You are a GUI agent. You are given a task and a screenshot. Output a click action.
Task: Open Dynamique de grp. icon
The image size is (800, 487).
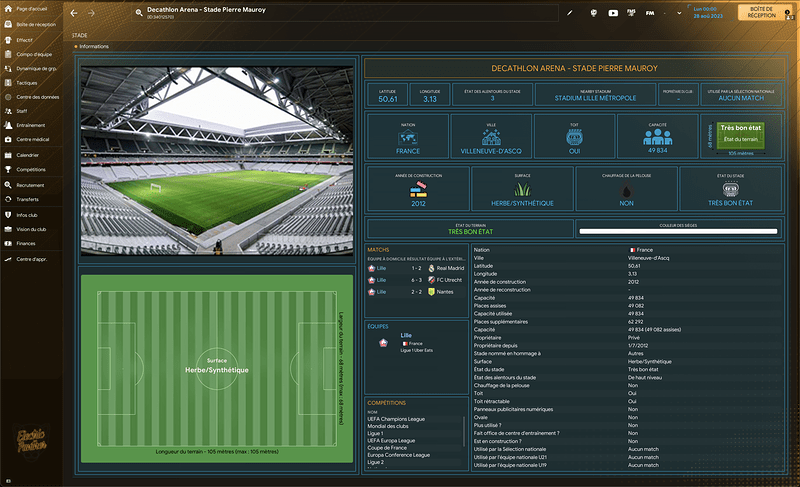point(8,68)
